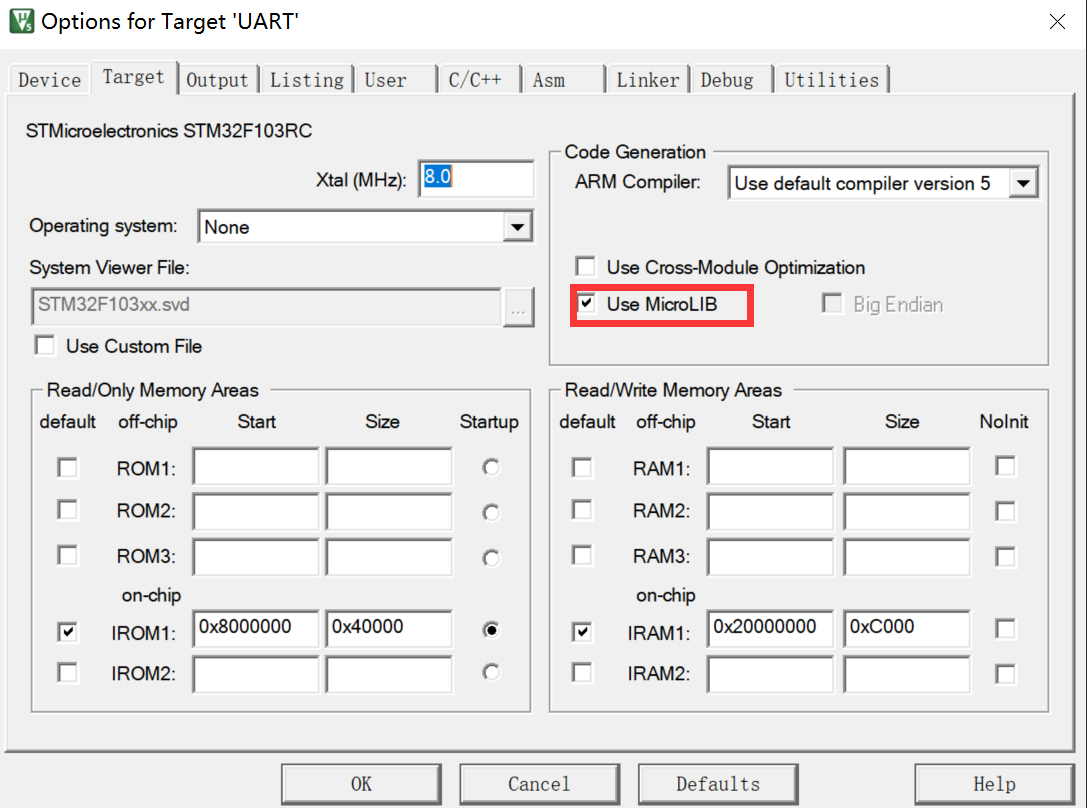Click the ROM1 Start address field
The image size is (1087, 808).
pyautogui.click(x=256, y=466)
